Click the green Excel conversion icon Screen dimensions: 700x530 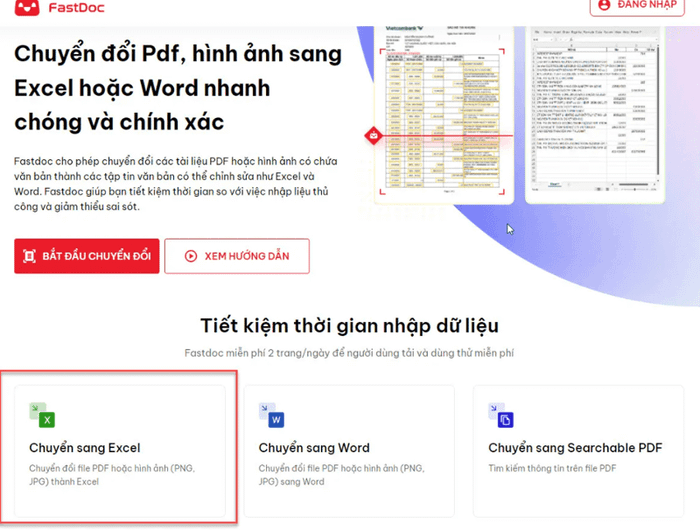pos(42,415)
